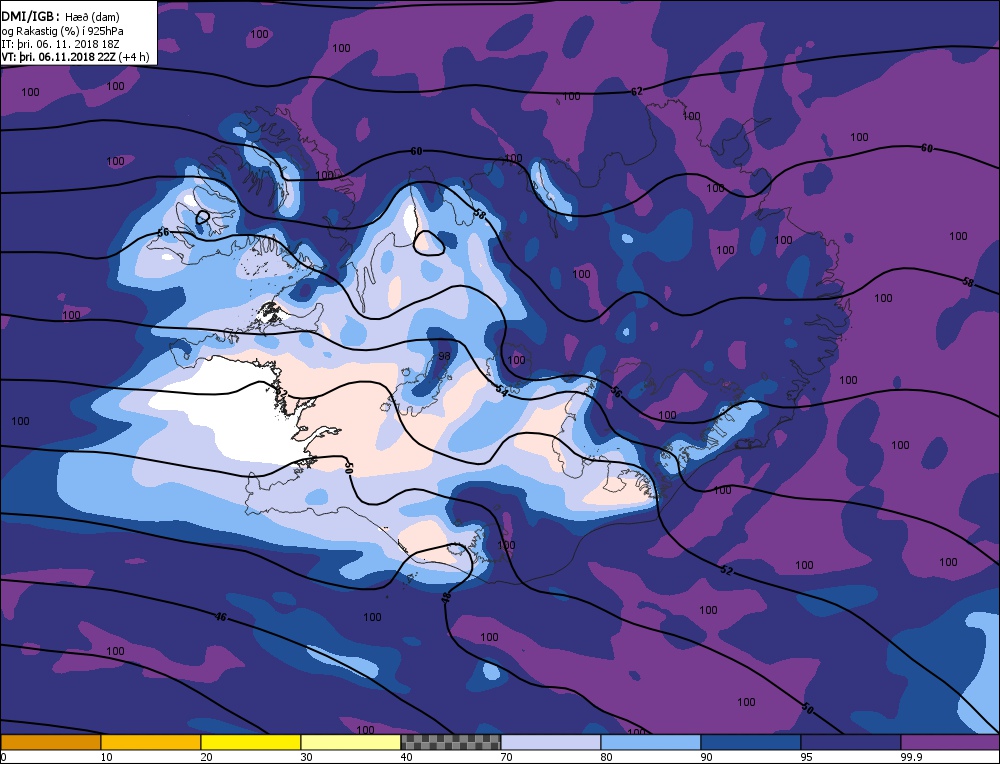Click the dark orange 0–10 legend swatch
Viewport: 1000px width, 764px height.
tap(50, 742)
